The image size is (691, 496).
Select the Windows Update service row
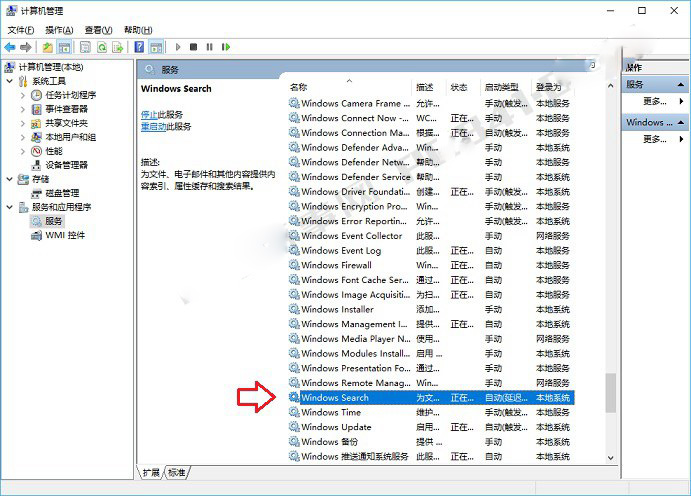[x=431, y=427]
